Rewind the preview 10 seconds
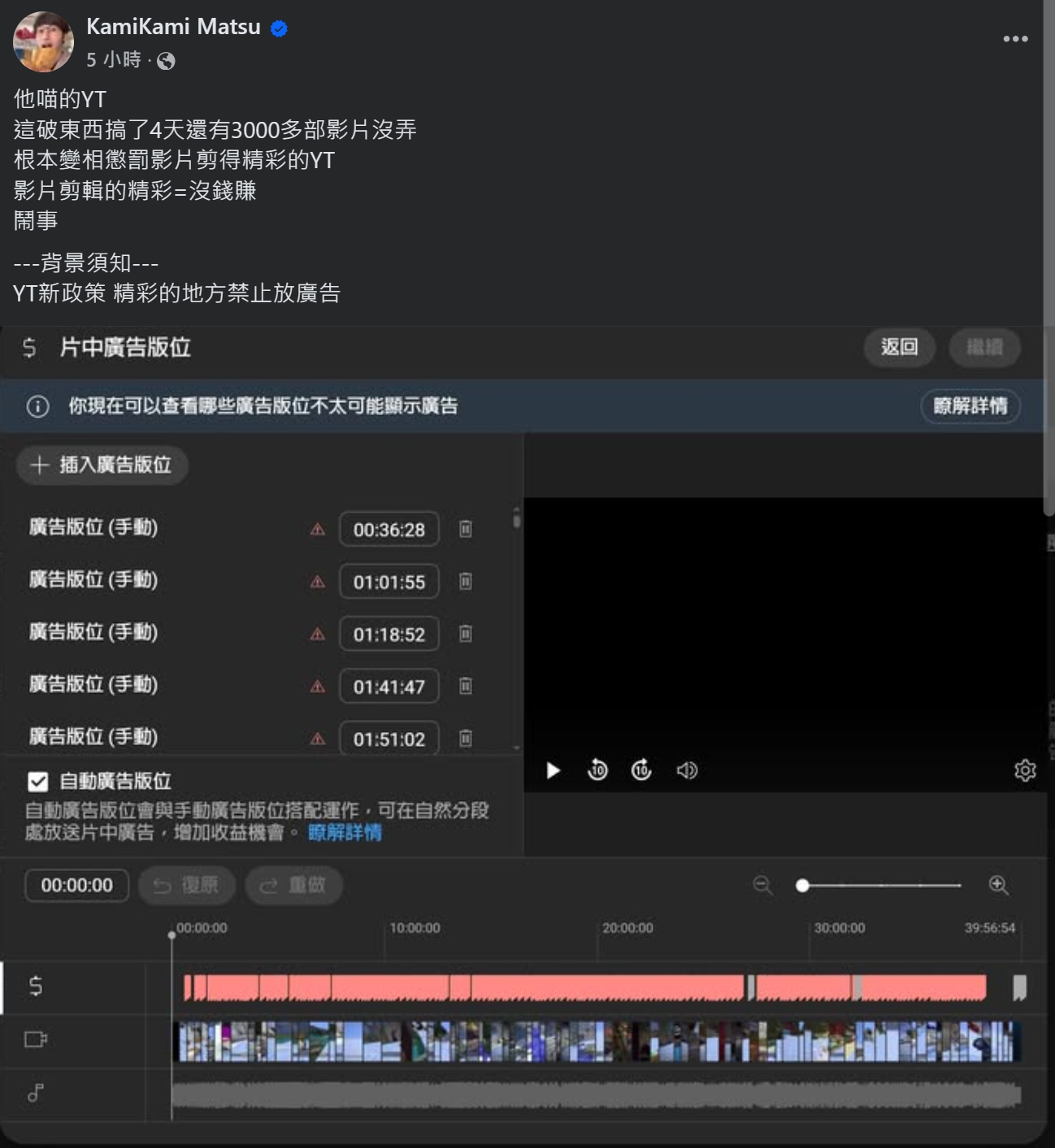The height and width of the screenshot is (1148, 1055). 597,770
